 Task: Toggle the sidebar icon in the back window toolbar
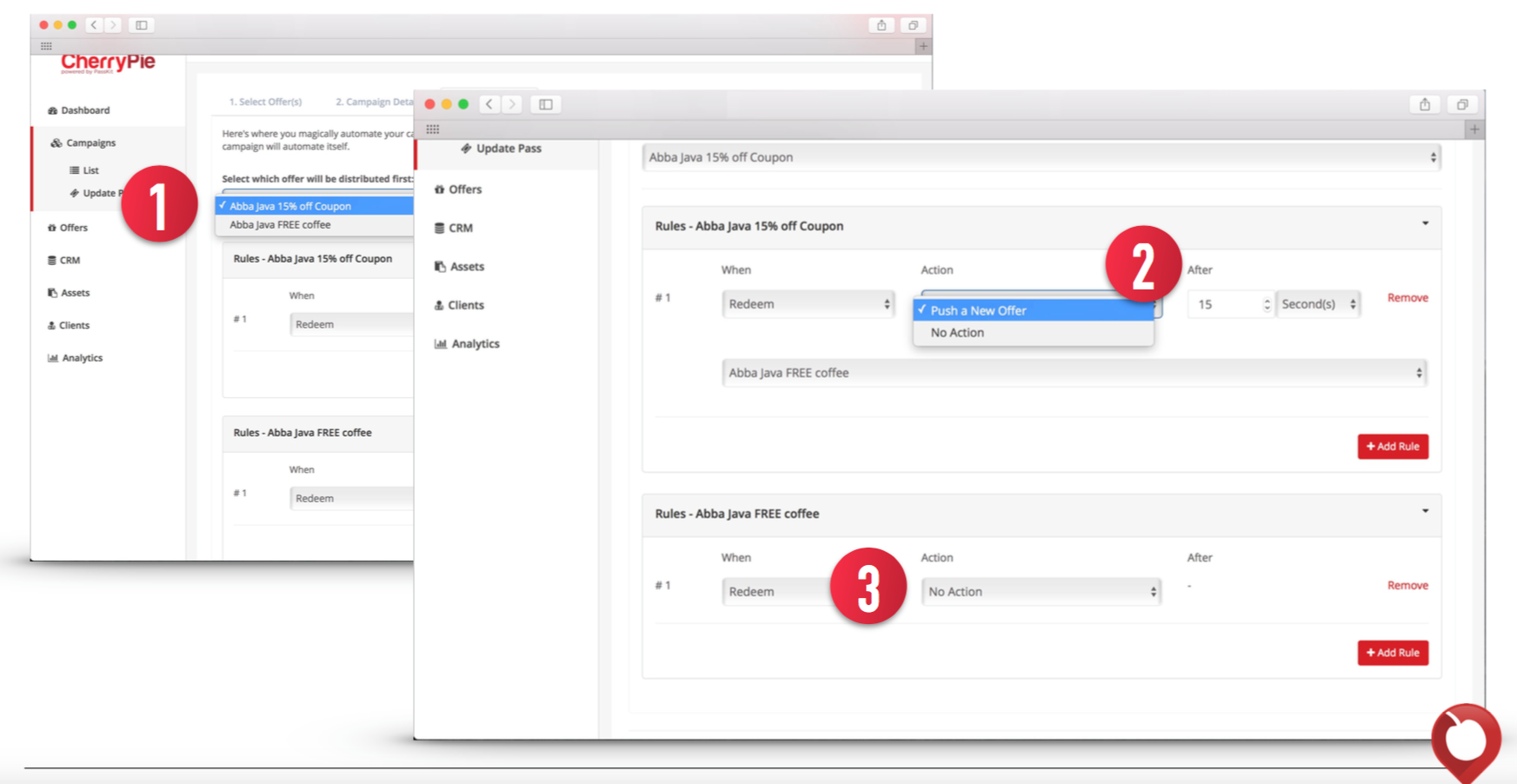click(142, 25)
